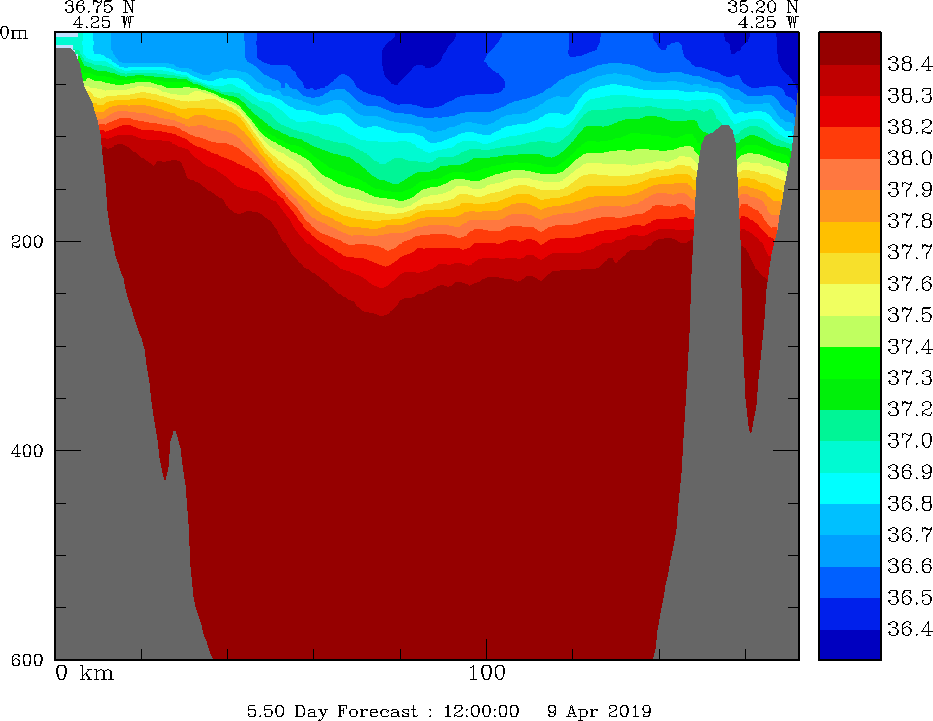The image size is (933, 721).
Task: Select the bright cyan swatch above 36.8
Action: (x=850, y=488)
